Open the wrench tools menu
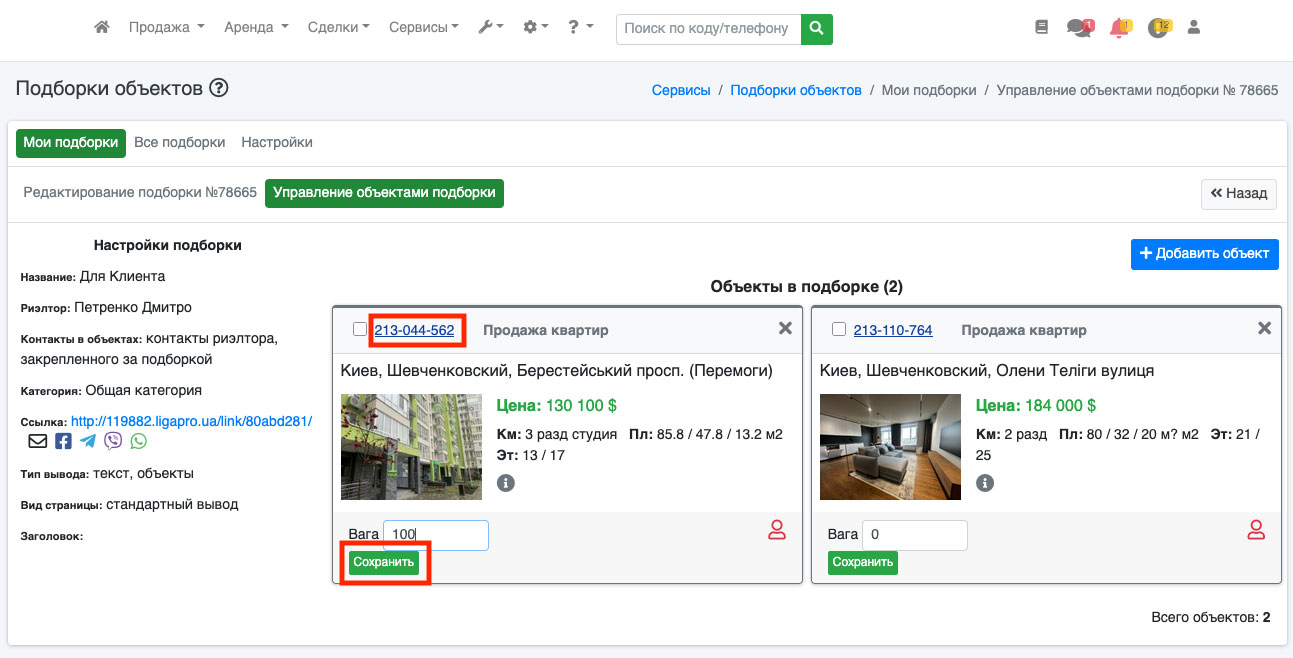This screenshot has height=658, width=1293. pyautogui.click(x=490, y=28)
